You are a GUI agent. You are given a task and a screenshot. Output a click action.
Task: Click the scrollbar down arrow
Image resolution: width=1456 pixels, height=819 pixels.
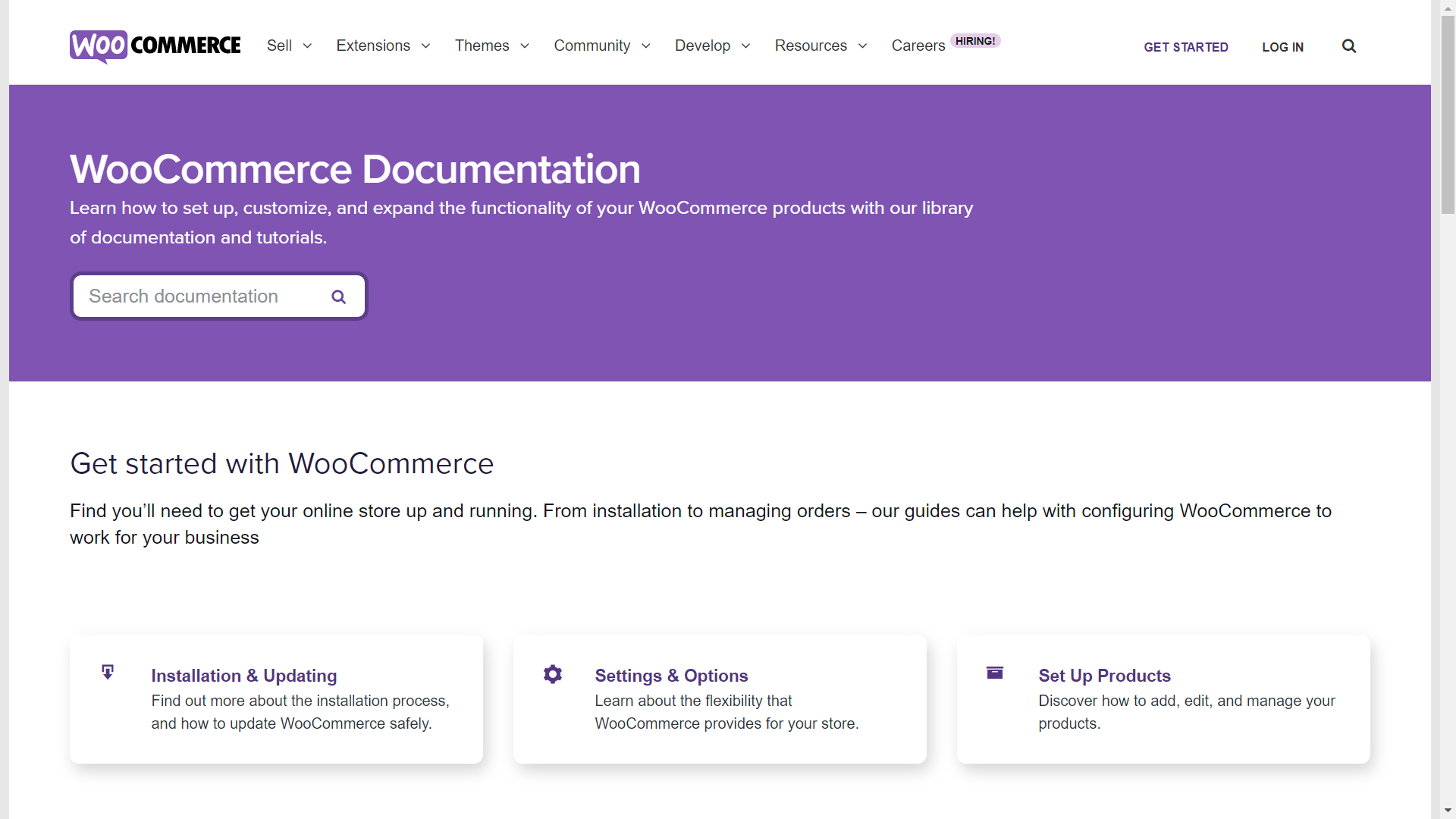click(x=1448, y=811)
